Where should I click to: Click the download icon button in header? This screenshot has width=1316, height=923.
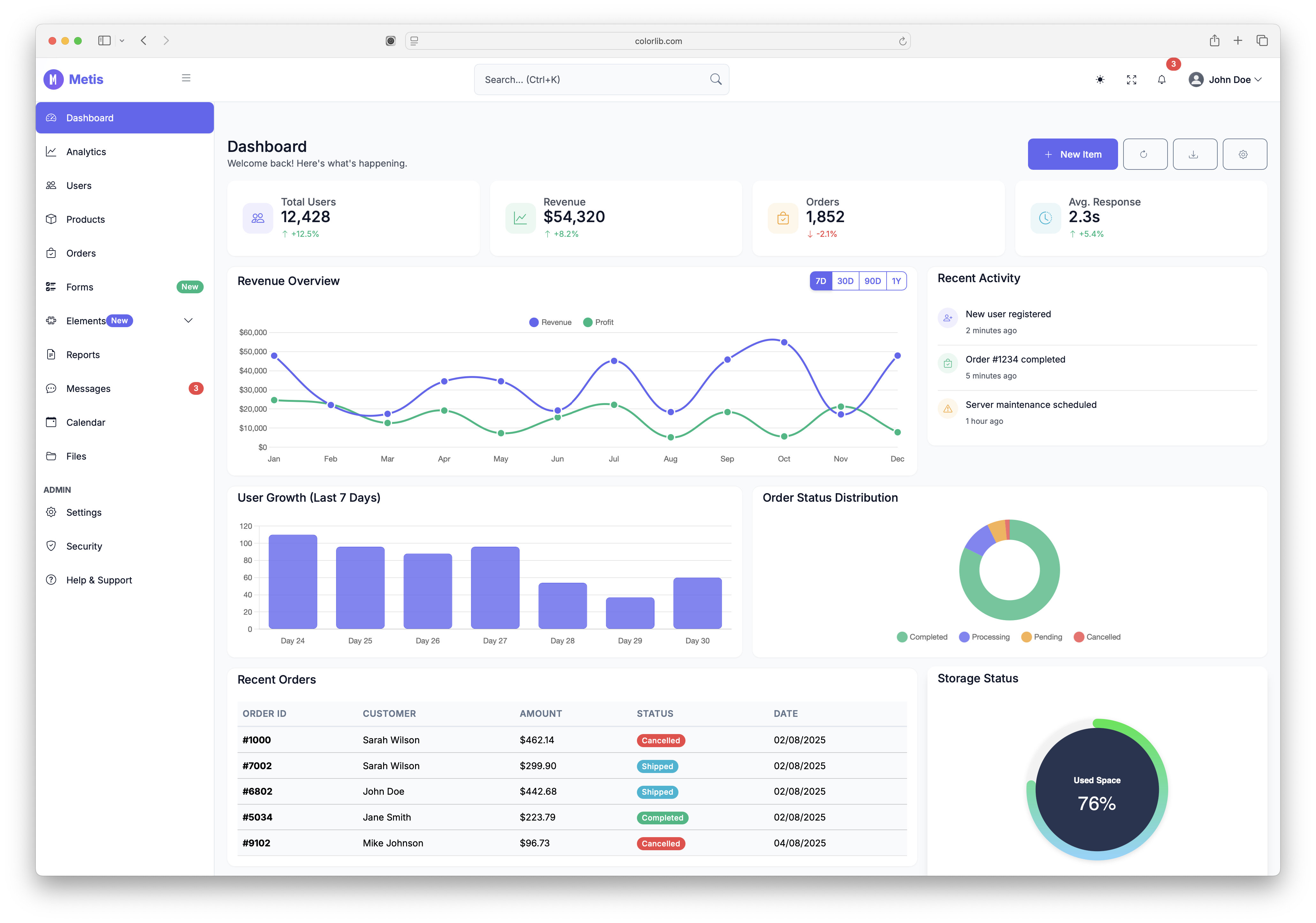tap(1194, 154)
